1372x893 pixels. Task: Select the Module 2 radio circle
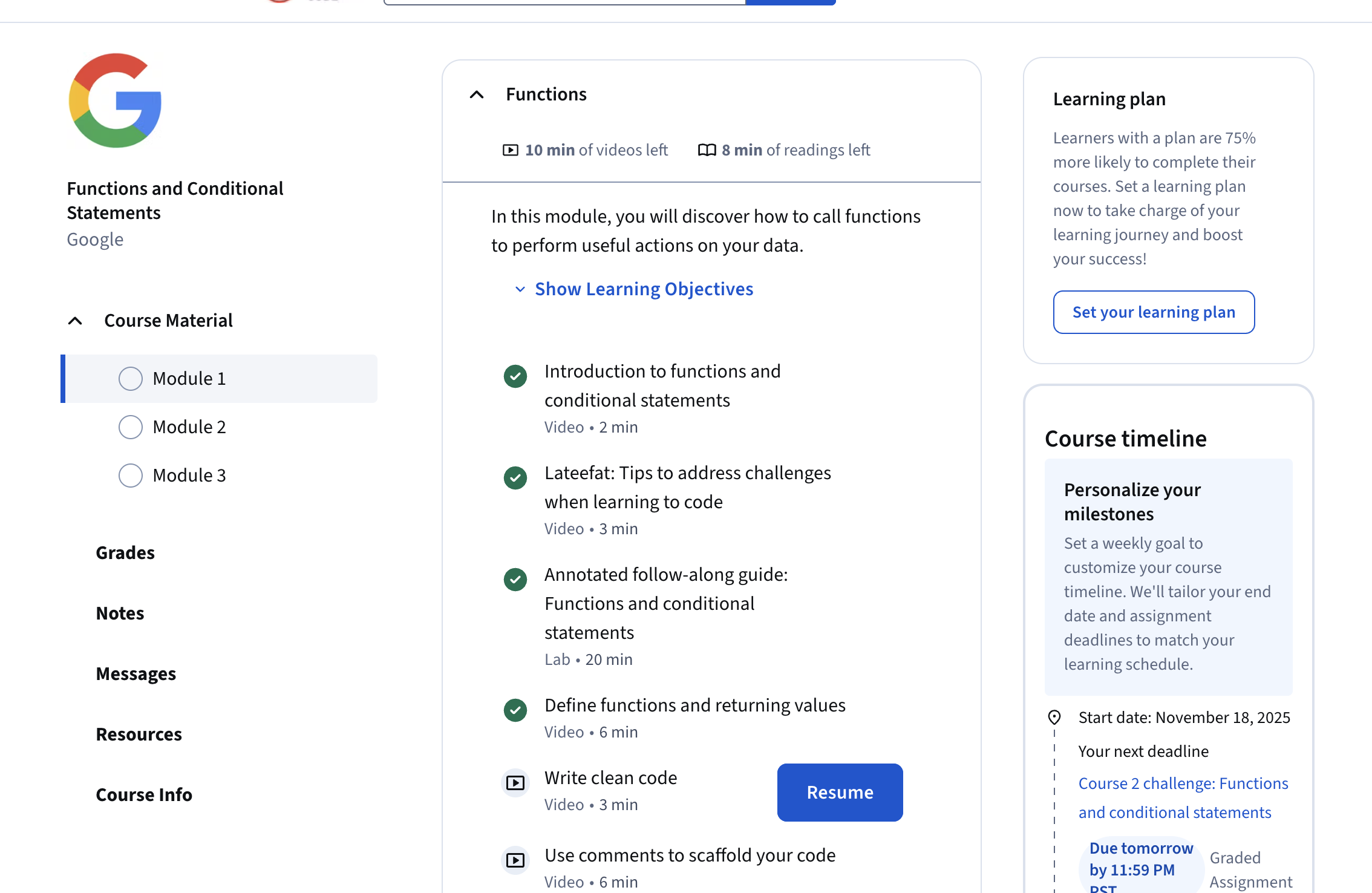click(x=131, y=427)
